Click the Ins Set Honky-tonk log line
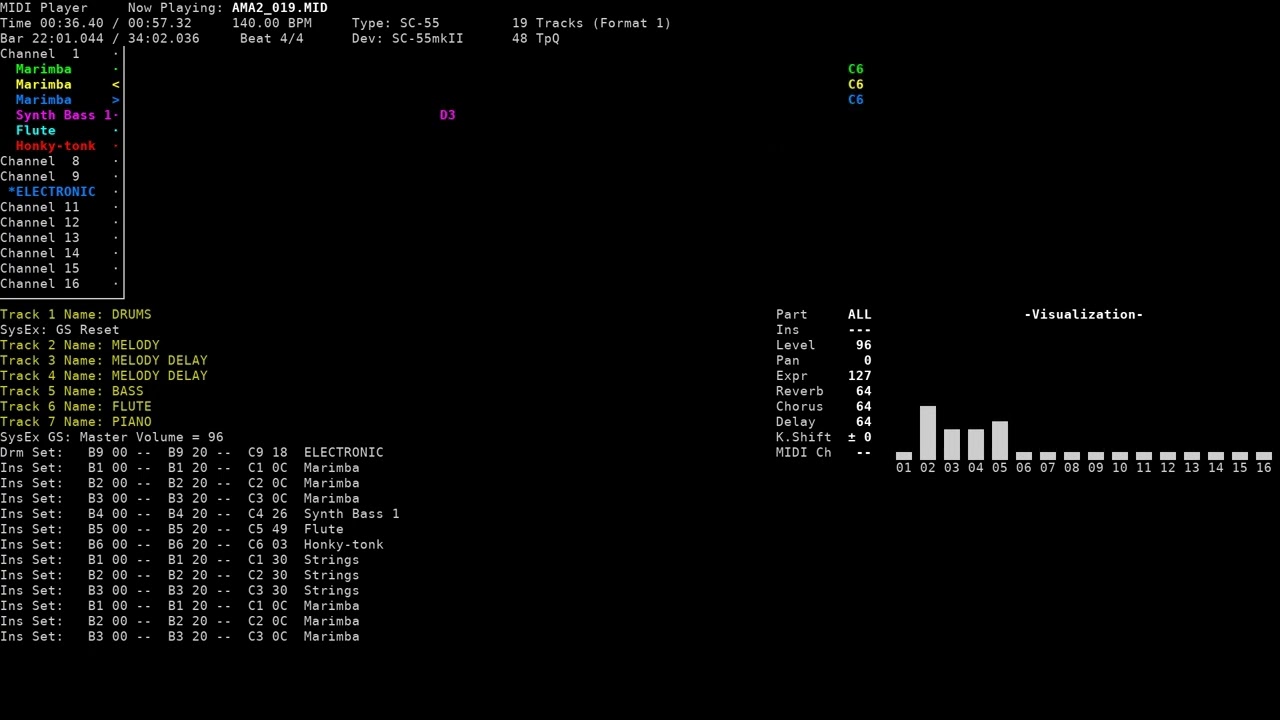 (192, 544)
